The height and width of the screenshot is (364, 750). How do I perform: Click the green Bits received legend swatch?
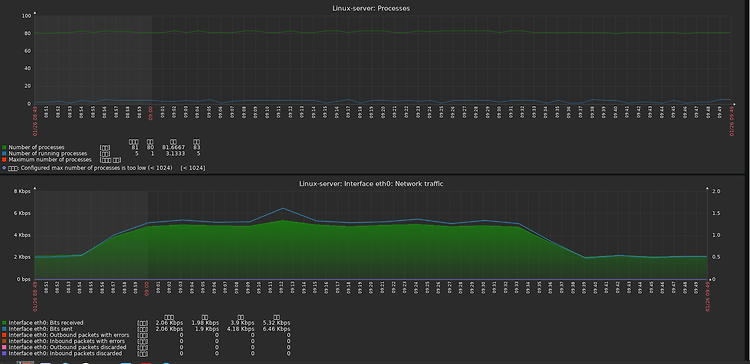click(x=5, y=323)
